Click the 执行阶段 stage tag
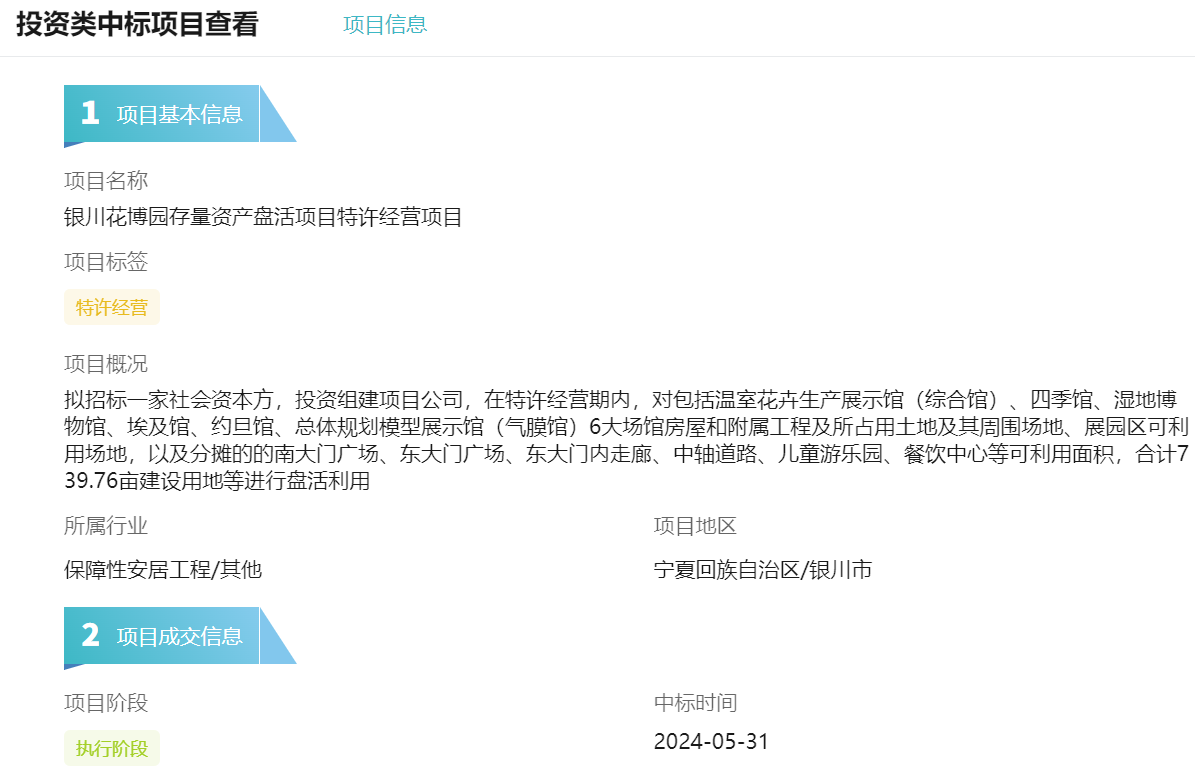 click(x=112, y=748)
